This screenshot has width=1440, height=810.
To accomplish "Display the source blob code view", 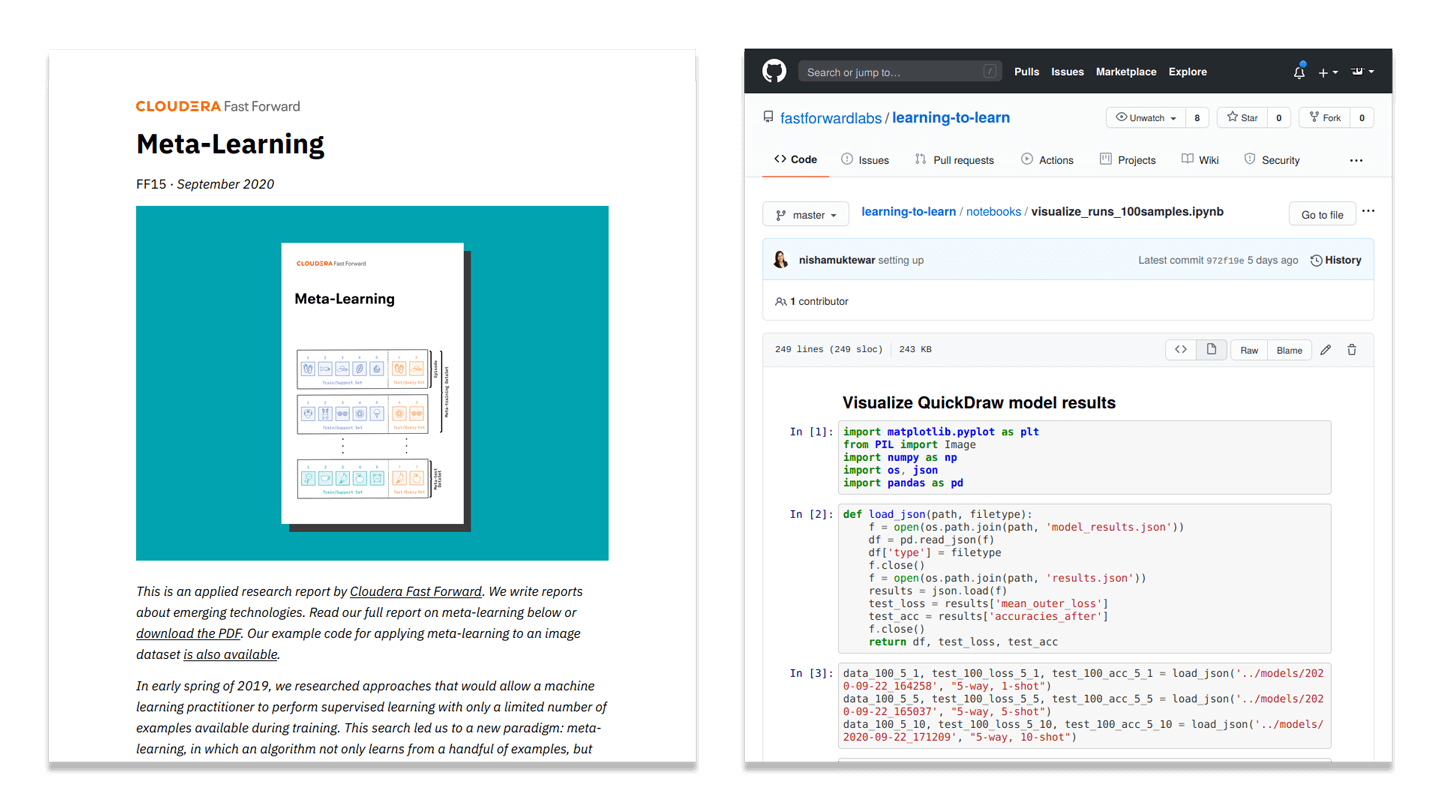I will pyautogui.click(x=1181, y=350).
